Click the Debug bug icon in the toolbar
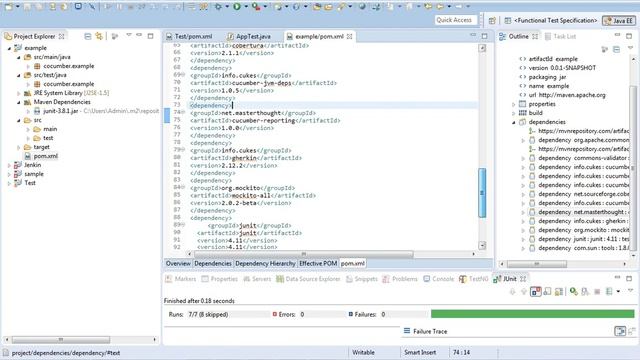Image resolution: width=640 pixels, height=360 pixels. [218, 6]
